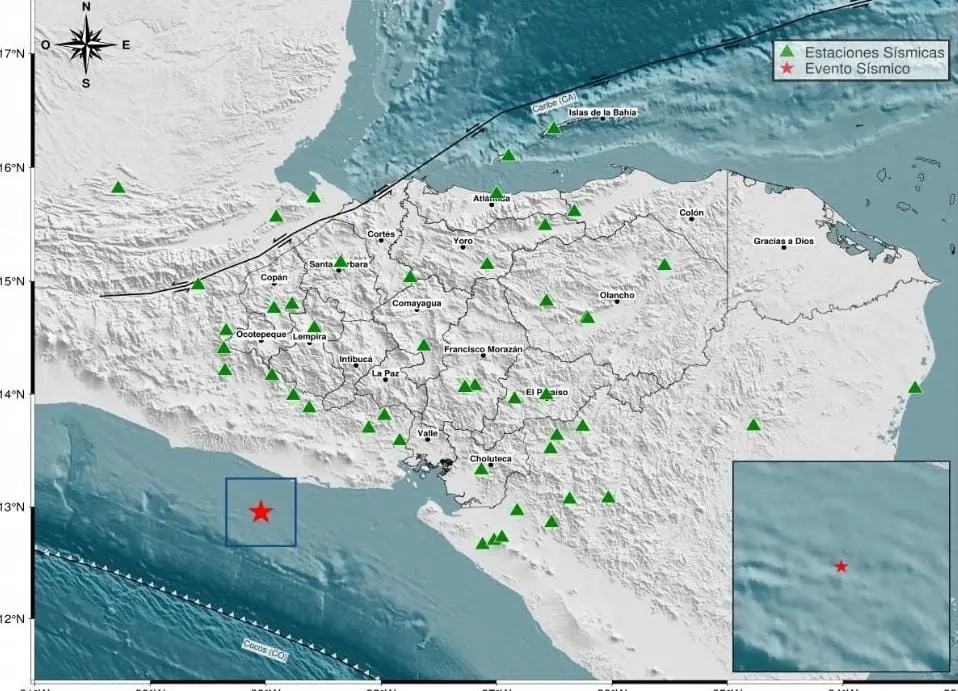Select the station triangle at Santa Barbara
The image size is (958, 691).
340,261
